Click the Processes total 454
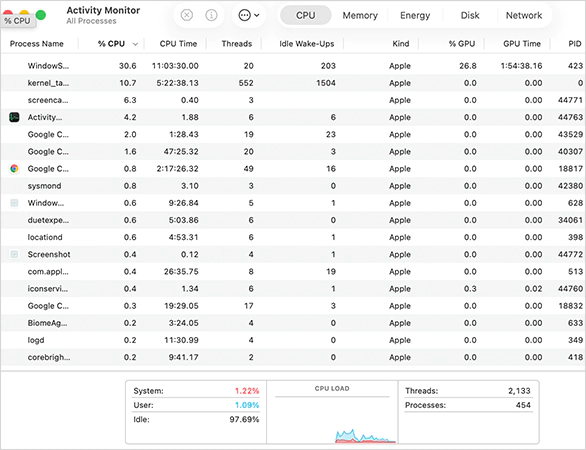Image resolution: width=586 pixels, height=450 pixels. point(523,405)
